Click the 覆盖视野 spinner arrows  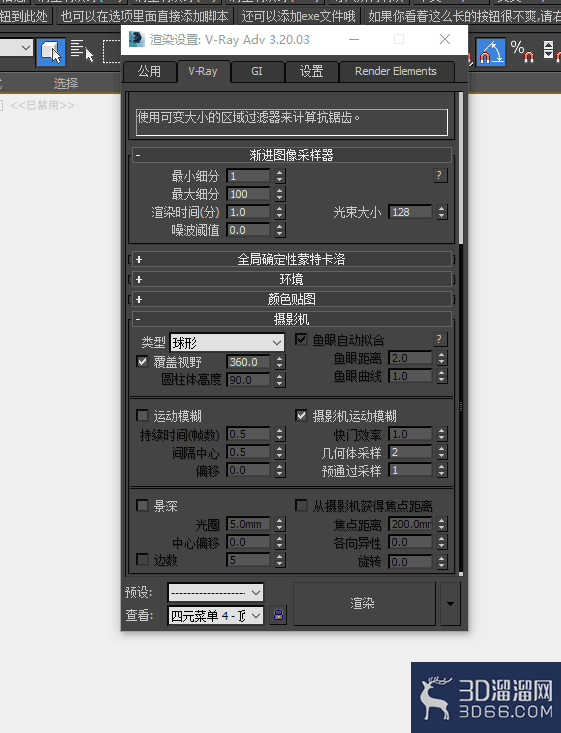click(280, 362)
